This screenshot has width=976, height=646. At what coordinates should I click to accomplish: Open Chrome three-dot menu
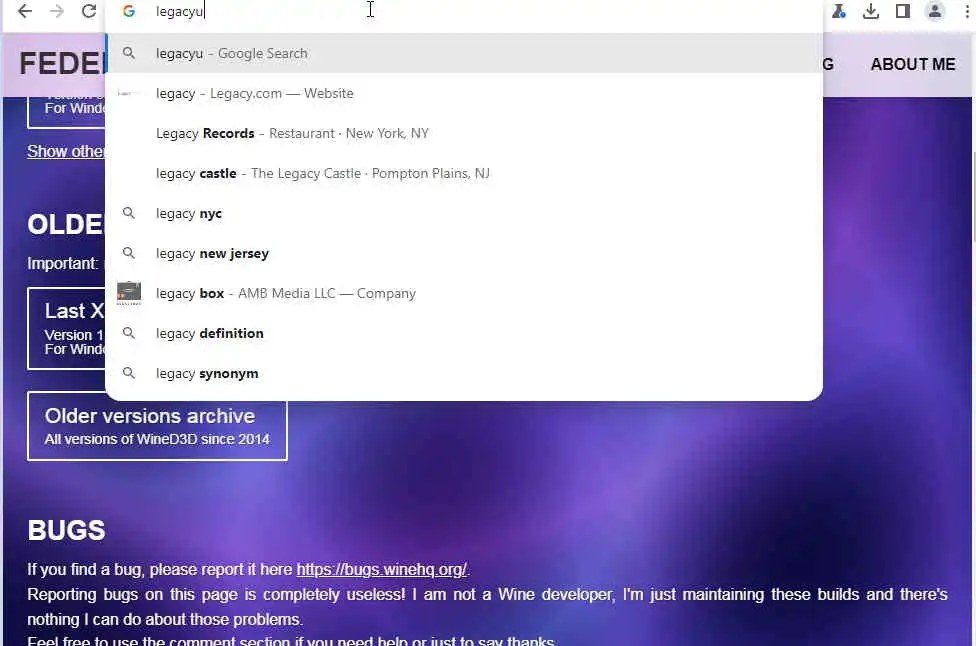coord(967,11)
